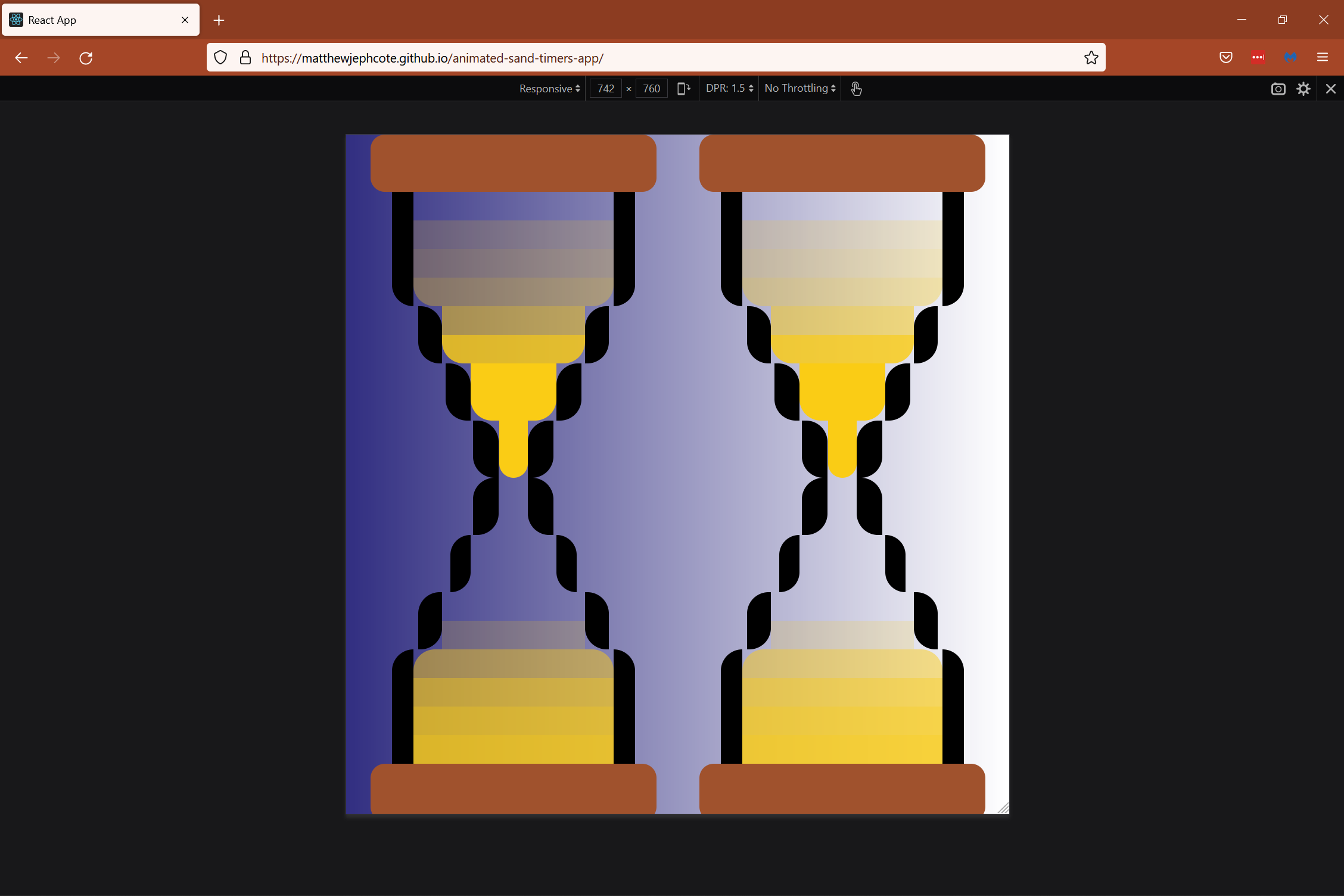Viewport: 1344px width, 896px height.
Task: Click the left hourglass sand animation
Action: pos(513,477)
